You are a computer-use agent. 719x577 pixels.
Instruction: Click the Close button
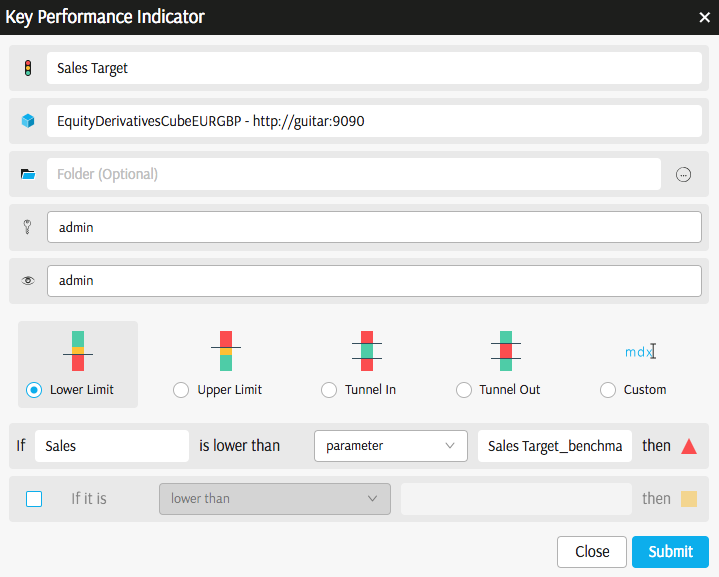coord(592,552)
